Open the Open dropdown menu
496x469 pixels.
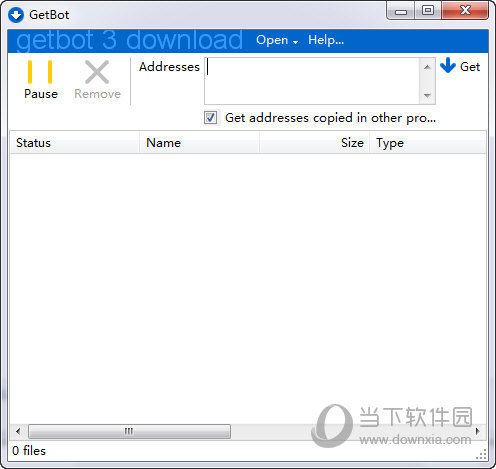tap(277, 40)
